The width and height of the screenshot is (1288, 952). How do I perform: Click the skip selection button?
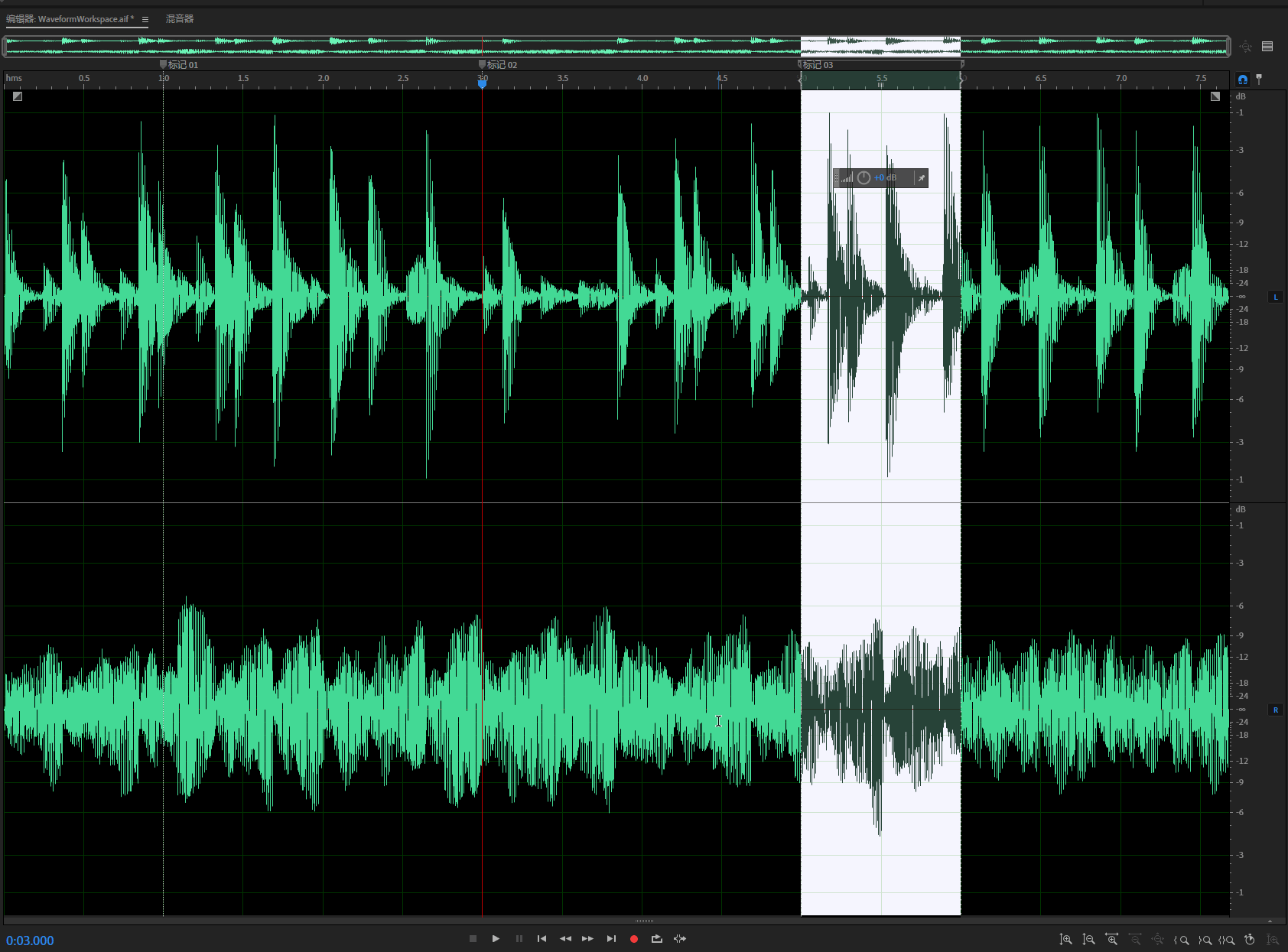click(680, 939)
